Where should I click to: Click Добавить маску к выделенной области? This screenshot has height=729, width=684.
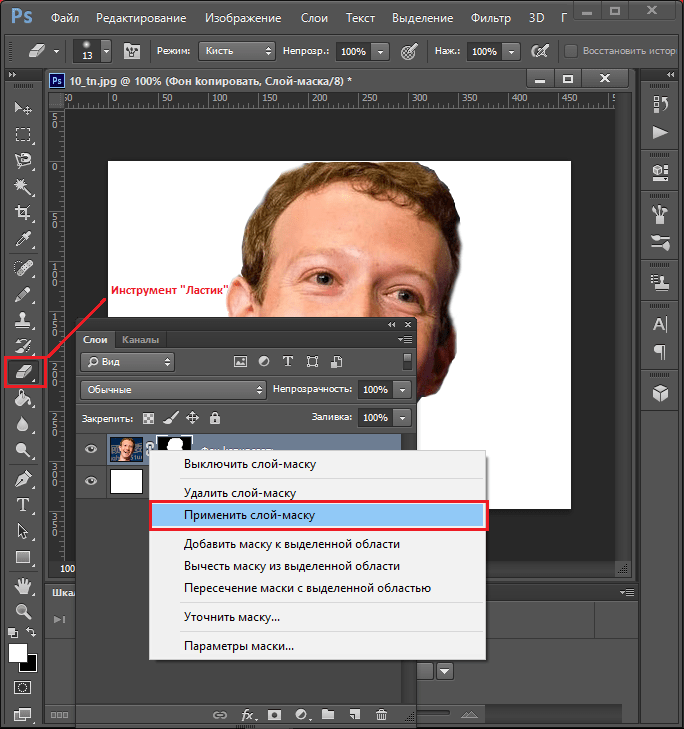pyautogui.click(x=318, y=544)
